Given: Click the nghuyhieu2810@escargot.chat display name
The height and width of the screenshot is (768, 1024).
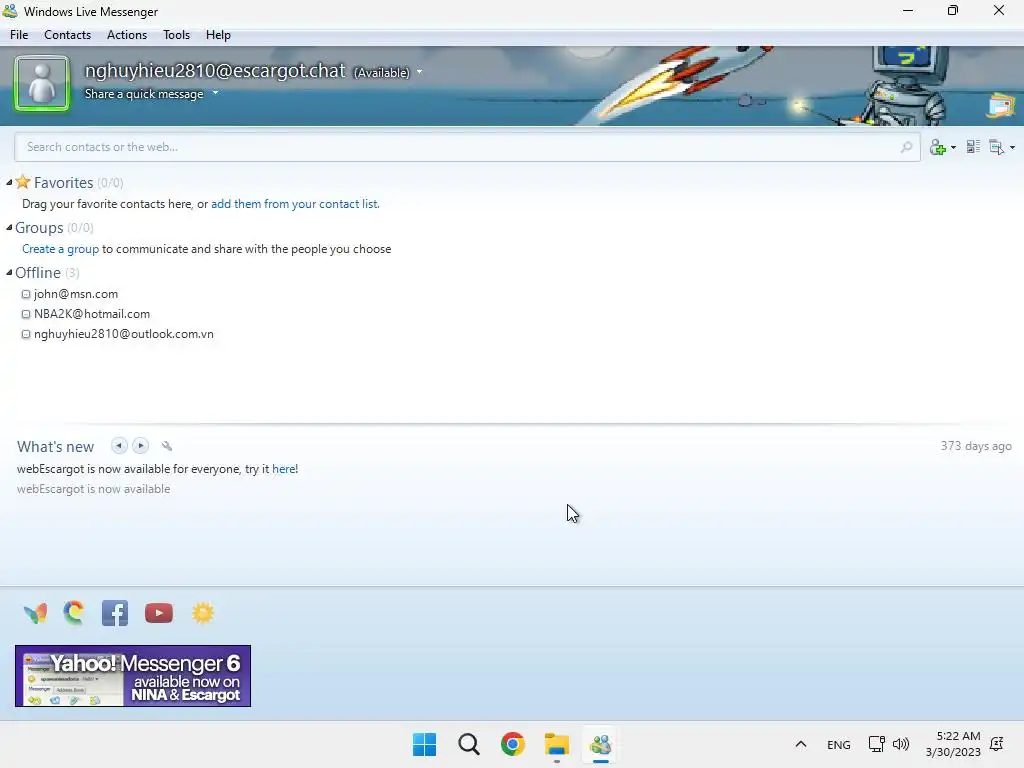Looking at the screenshot, I should click(215, 70).
